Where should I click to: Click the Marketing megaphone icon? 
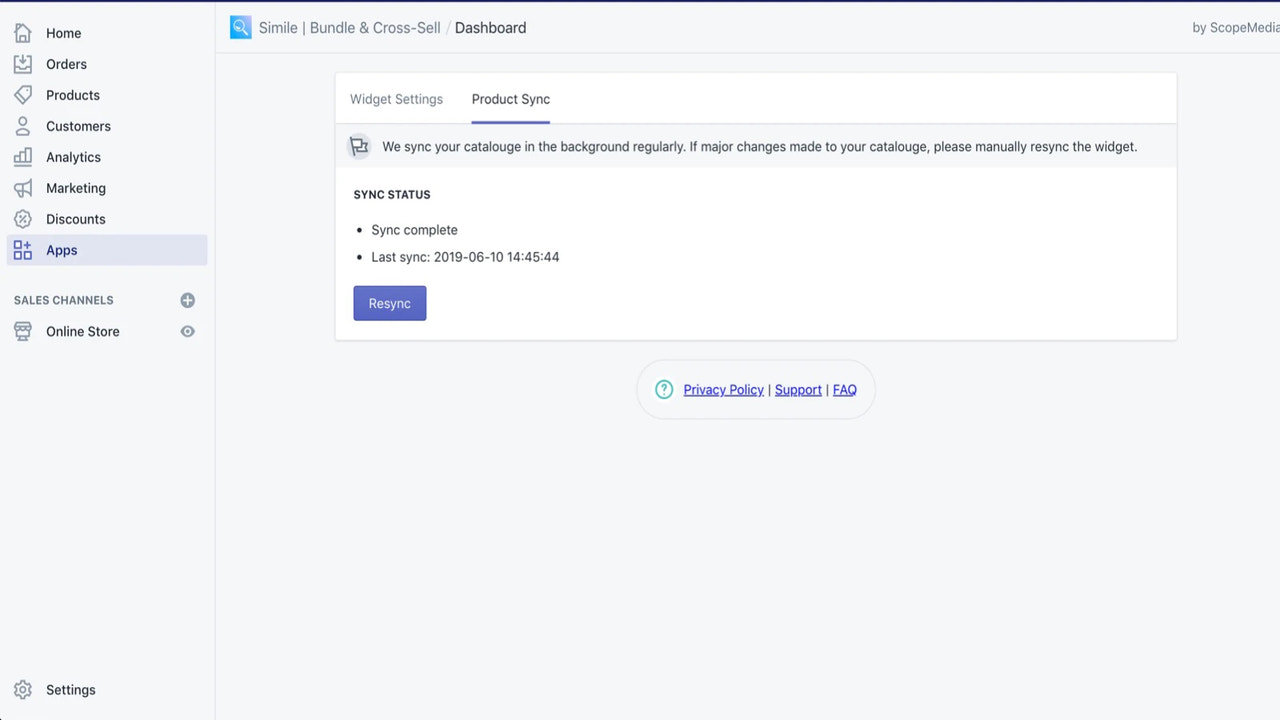point(22,187)
